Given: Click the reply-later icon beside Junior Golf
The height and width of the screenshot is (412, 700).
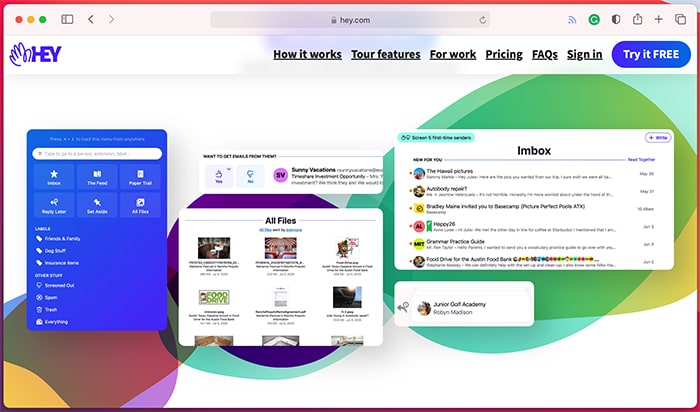Looking at the screenshot, I should coord(403,307).
